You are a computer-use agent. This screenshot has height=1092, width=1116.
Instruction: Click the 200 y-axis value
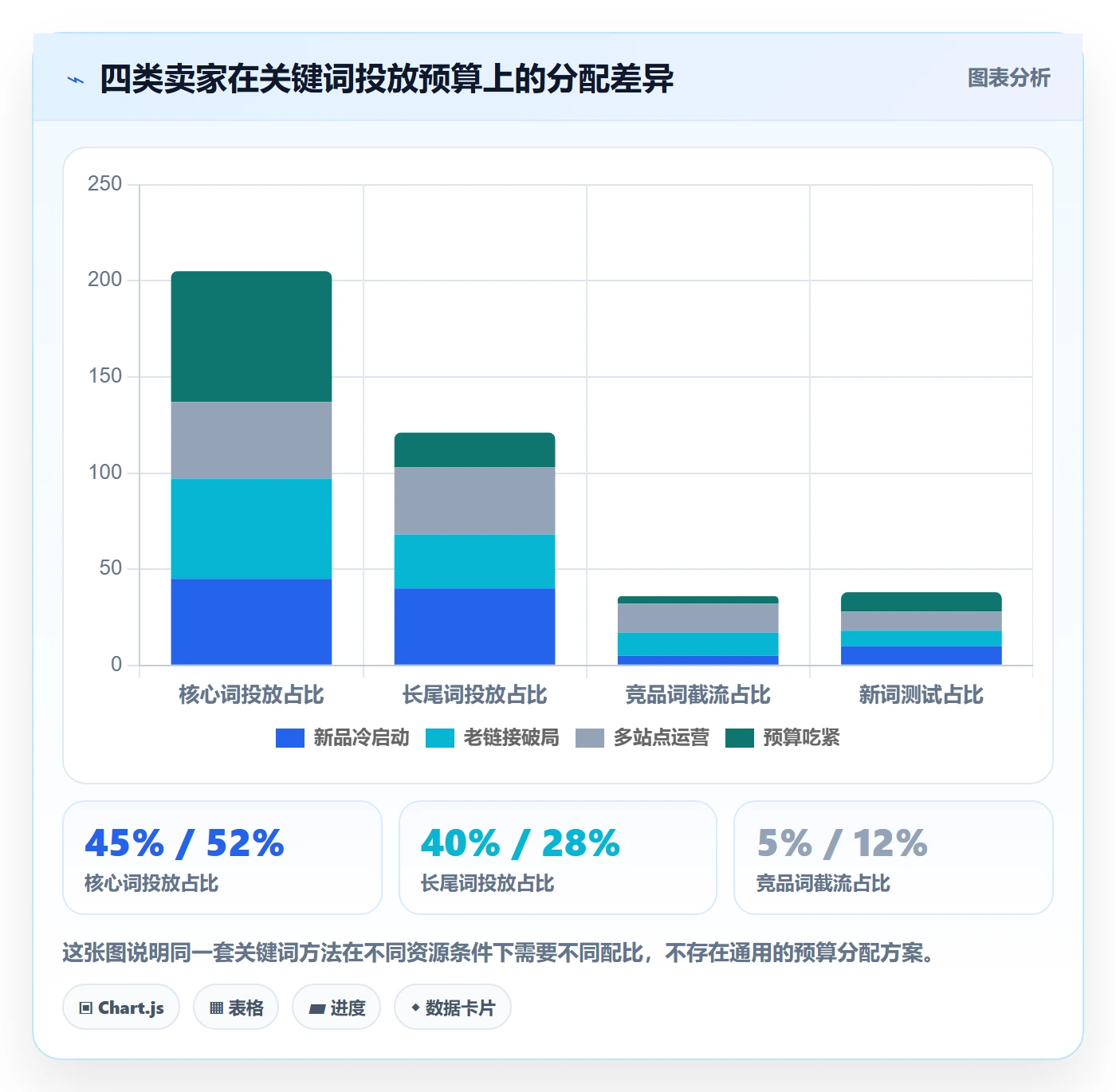click(105, 280)
